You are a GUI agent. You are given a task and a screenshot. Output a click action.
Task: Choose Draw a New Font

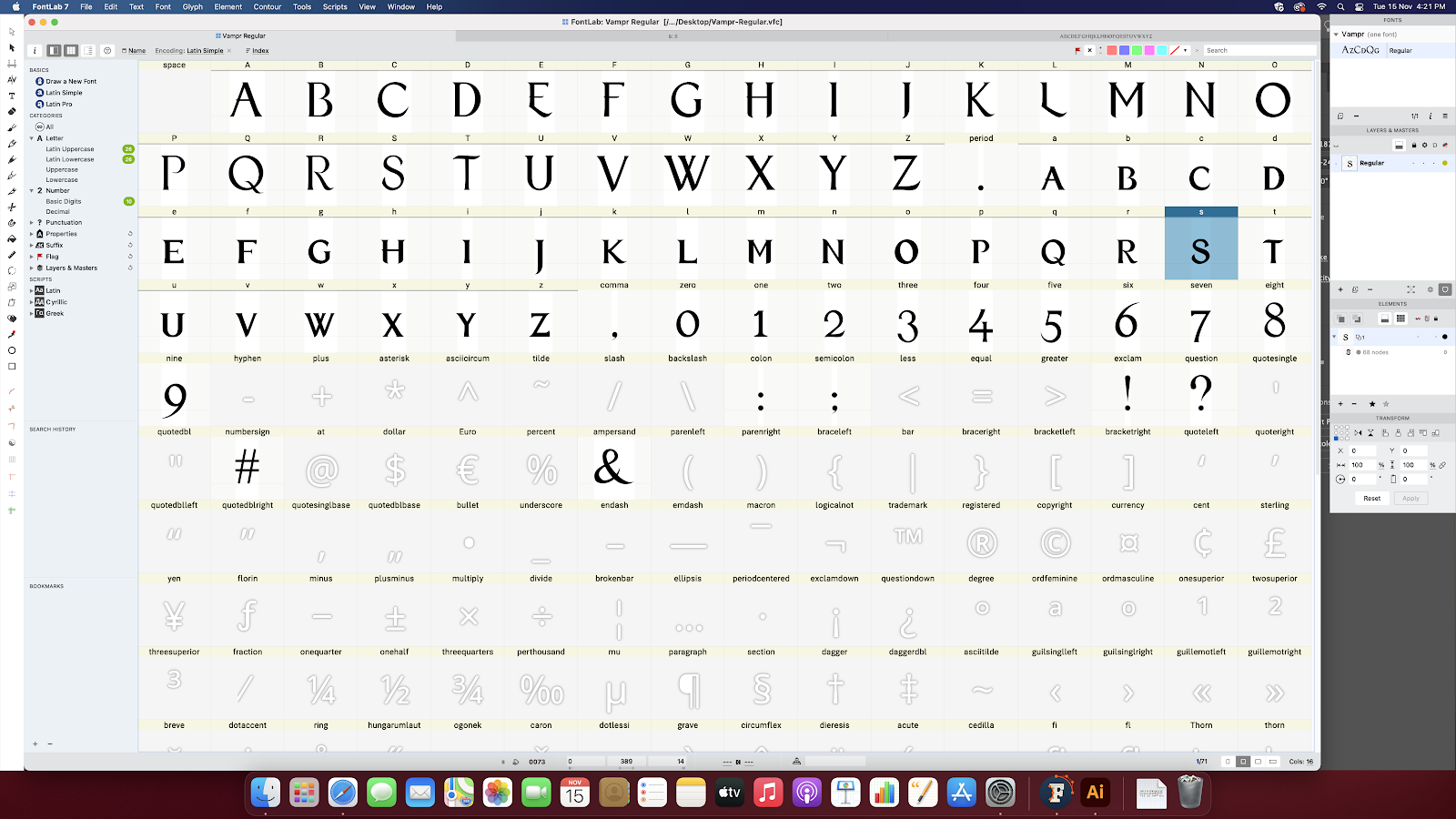coord(66,81)
